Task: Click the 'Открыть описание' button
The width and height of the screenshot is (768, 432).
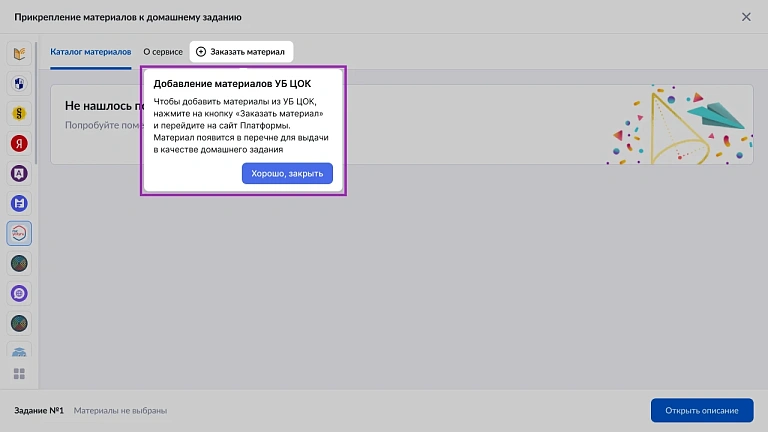Action: pos(702,410)
